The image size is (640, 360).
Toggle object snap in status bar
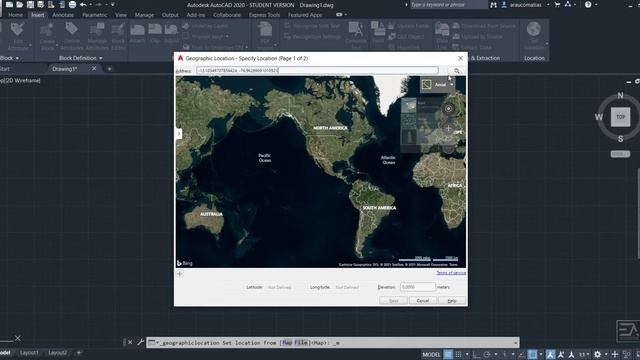(x=532, y=354)
